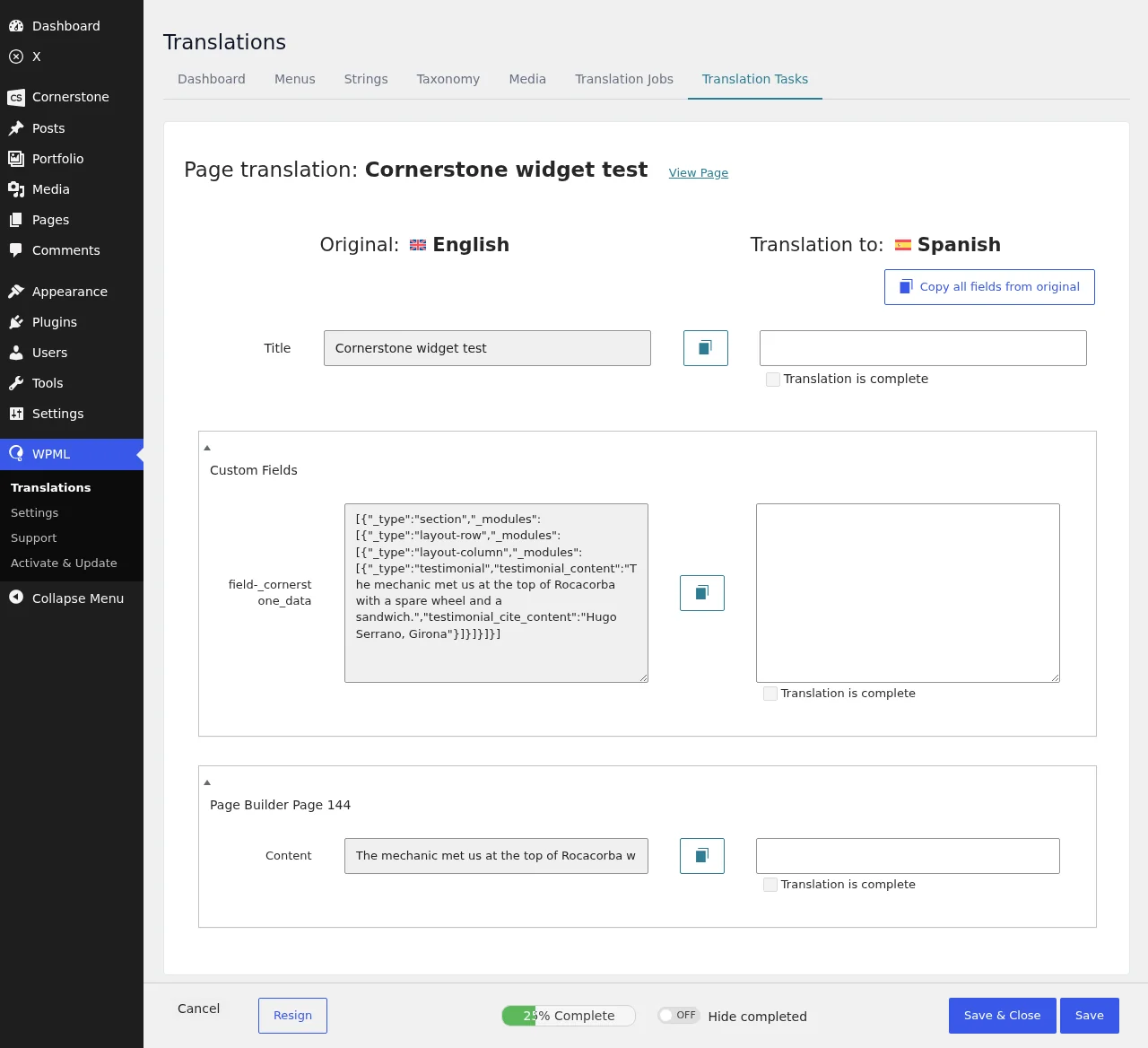Click the Spanish Content input field
This screenshot has width=1148, height=1048.
908,856
